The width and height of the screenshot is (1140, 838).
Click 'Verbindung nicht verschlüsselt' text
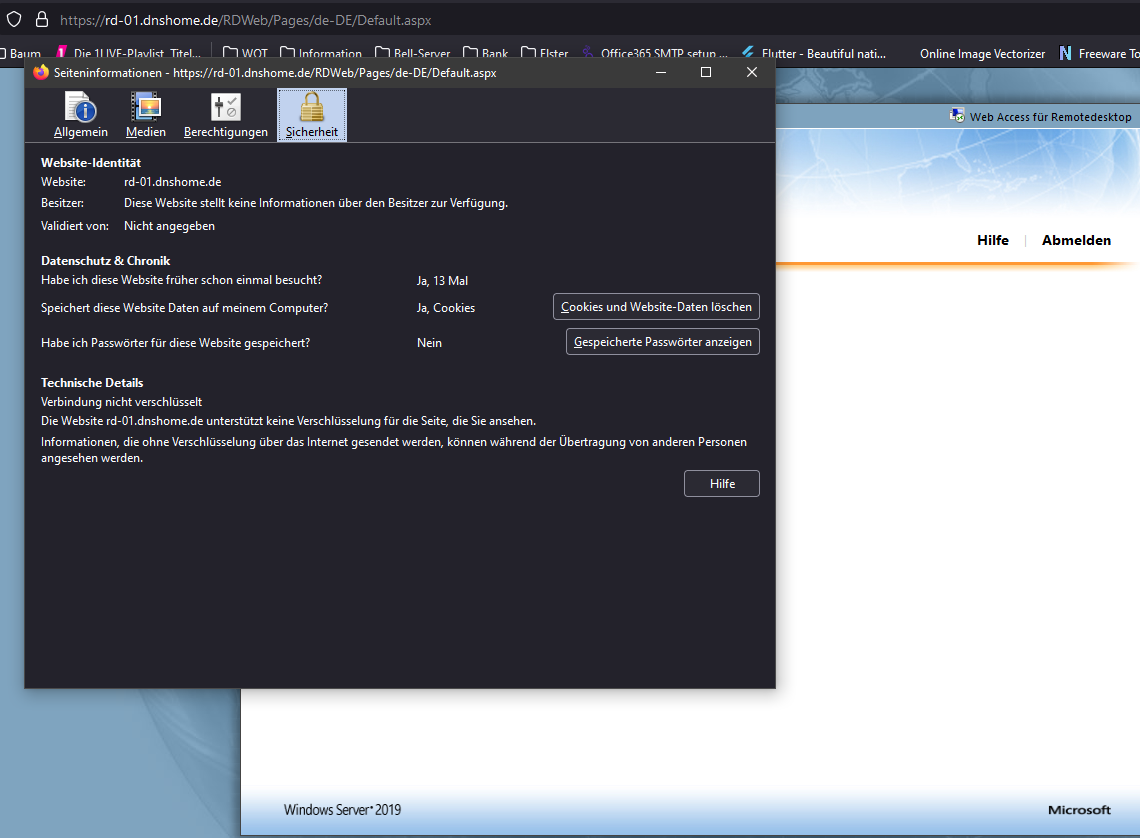[x=121, y=401]
